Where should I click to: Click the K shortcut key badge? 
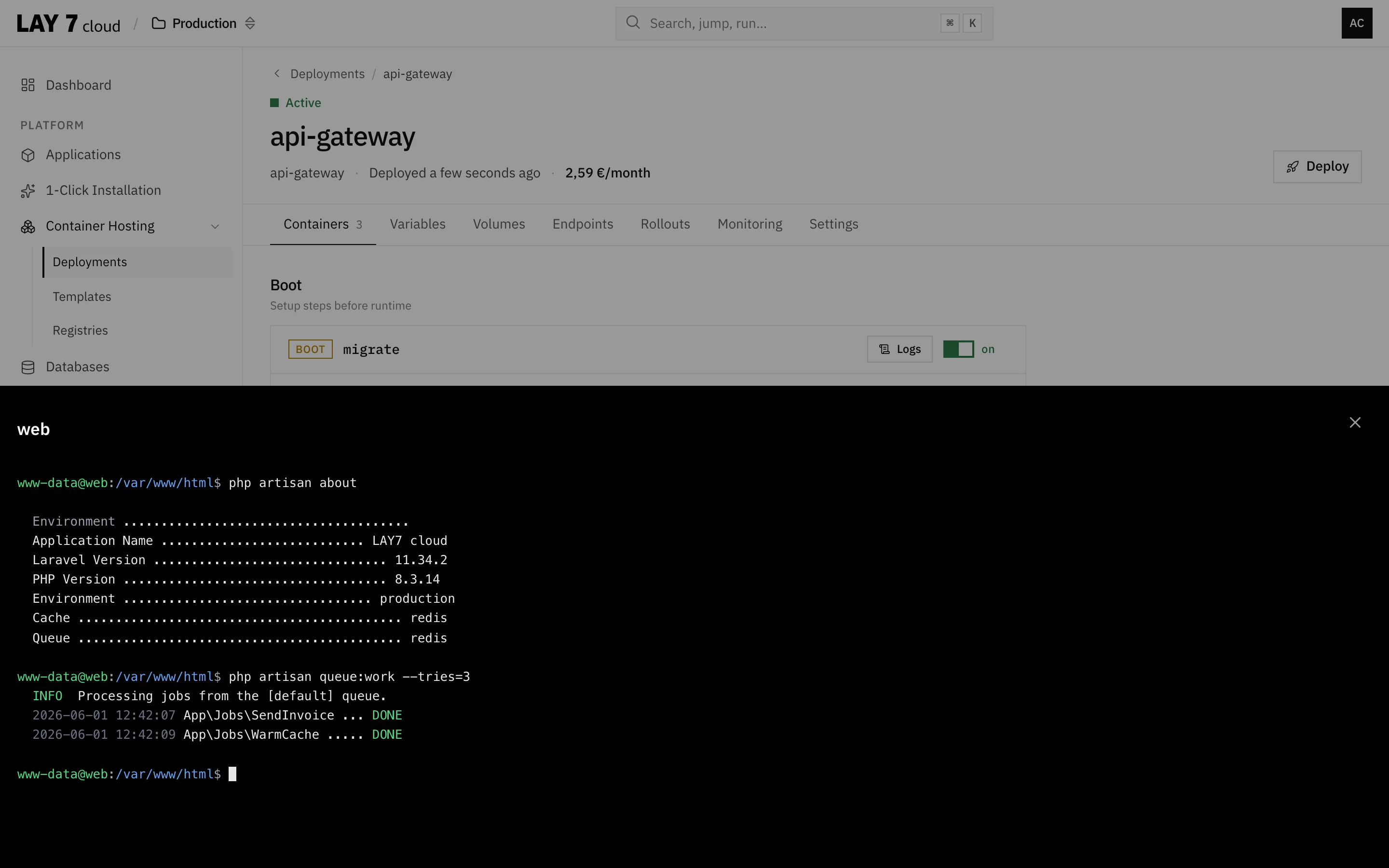click(972, 23)
